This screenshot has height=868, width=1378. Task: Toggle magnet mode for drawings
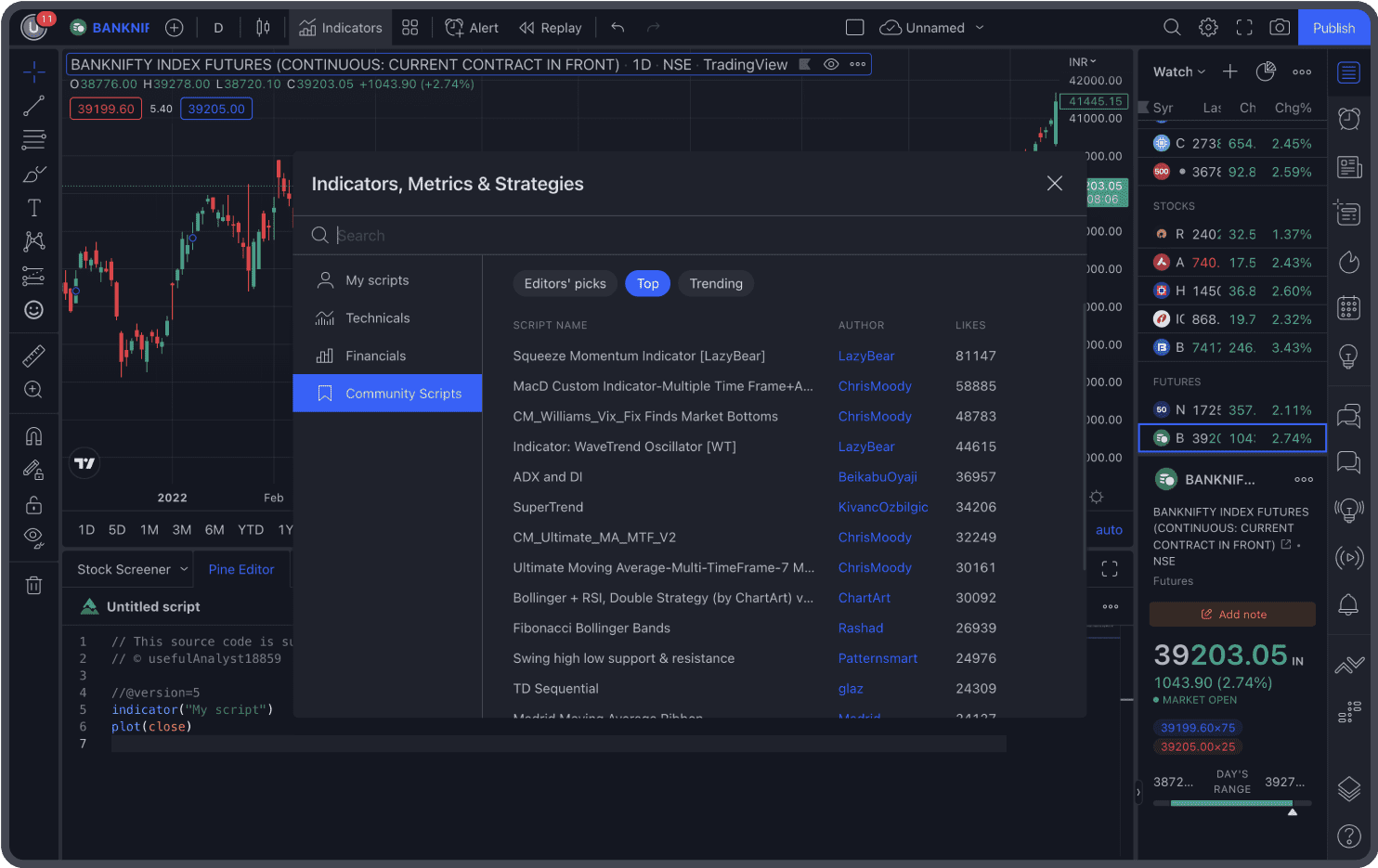[x=33, y=436]
